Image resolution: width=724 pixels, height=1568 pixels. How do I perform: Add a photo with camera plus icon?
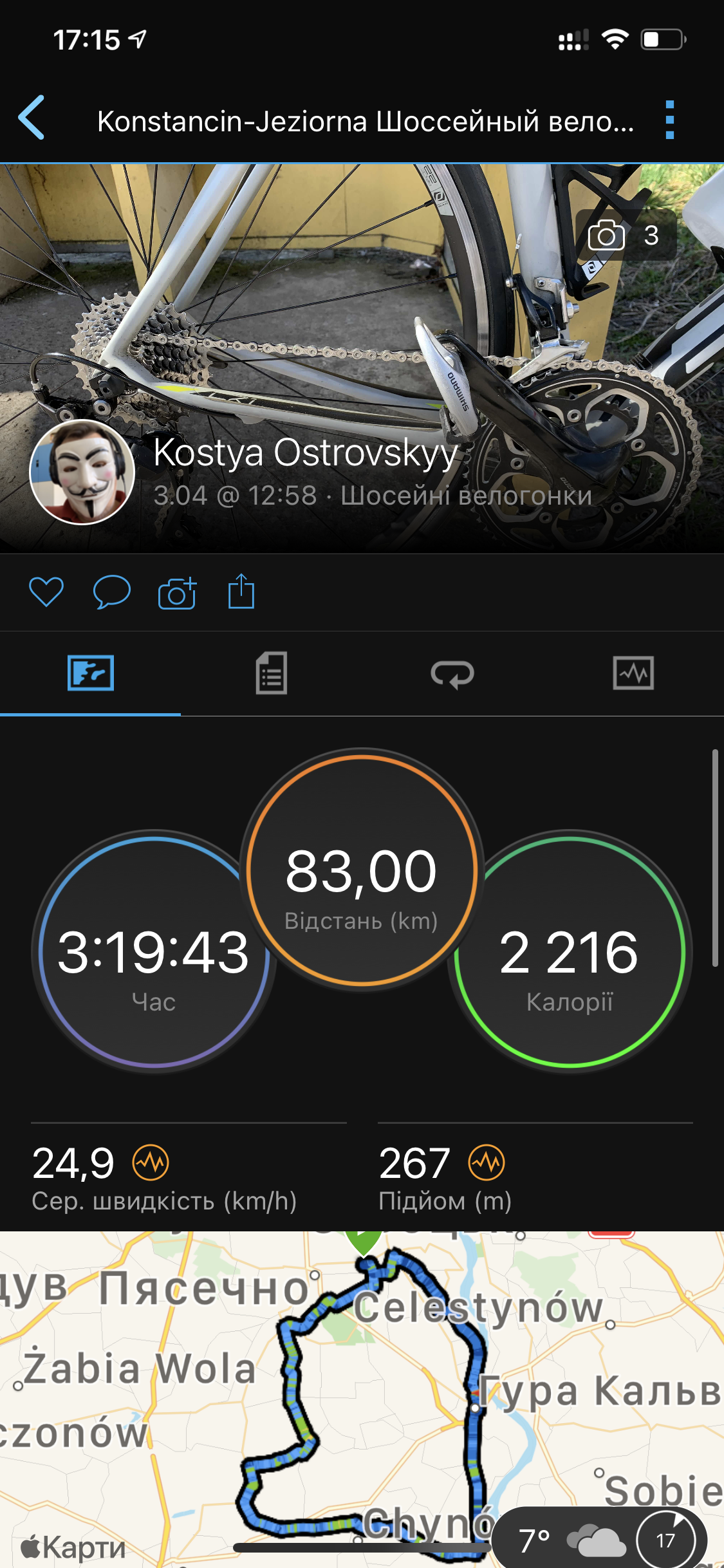(177, 592)
